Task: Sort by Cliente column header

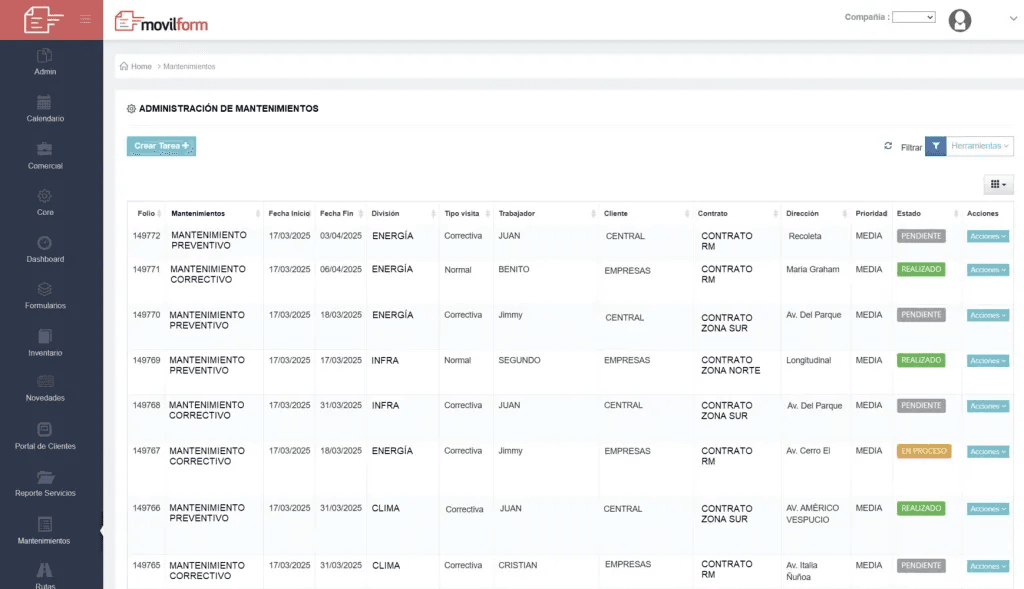Action: [645, 214]
